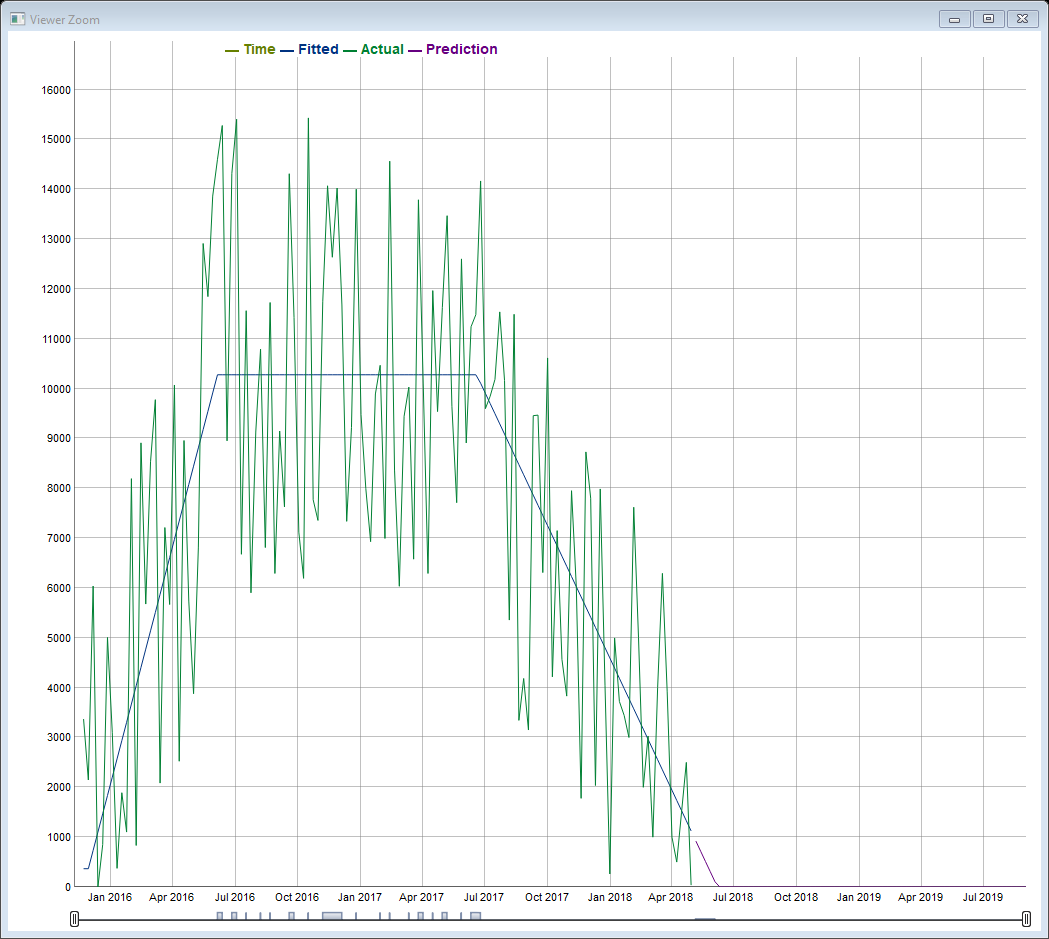The height and width of the screenshot is (939, 1049).
Task: Click the left range slider handle
Action: click(x=74, y=919)
